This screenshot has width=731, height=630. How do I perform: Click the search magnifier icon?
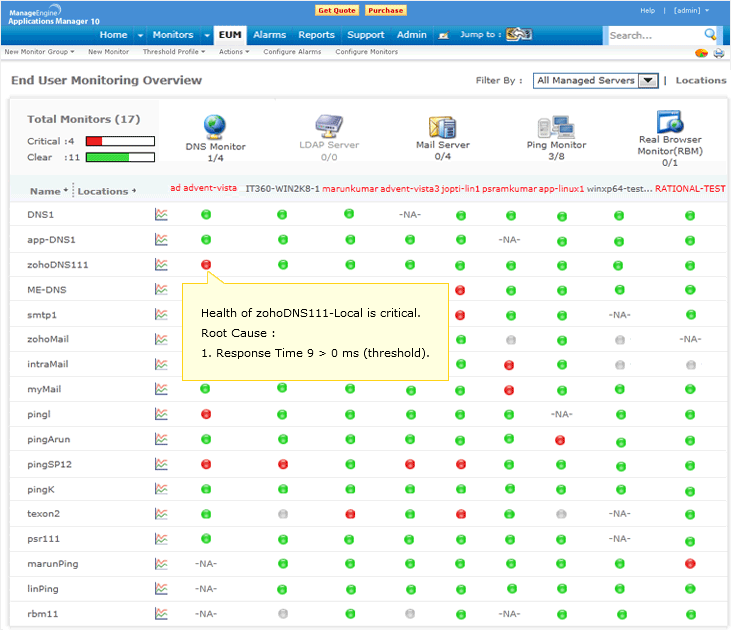click(710, 34)
